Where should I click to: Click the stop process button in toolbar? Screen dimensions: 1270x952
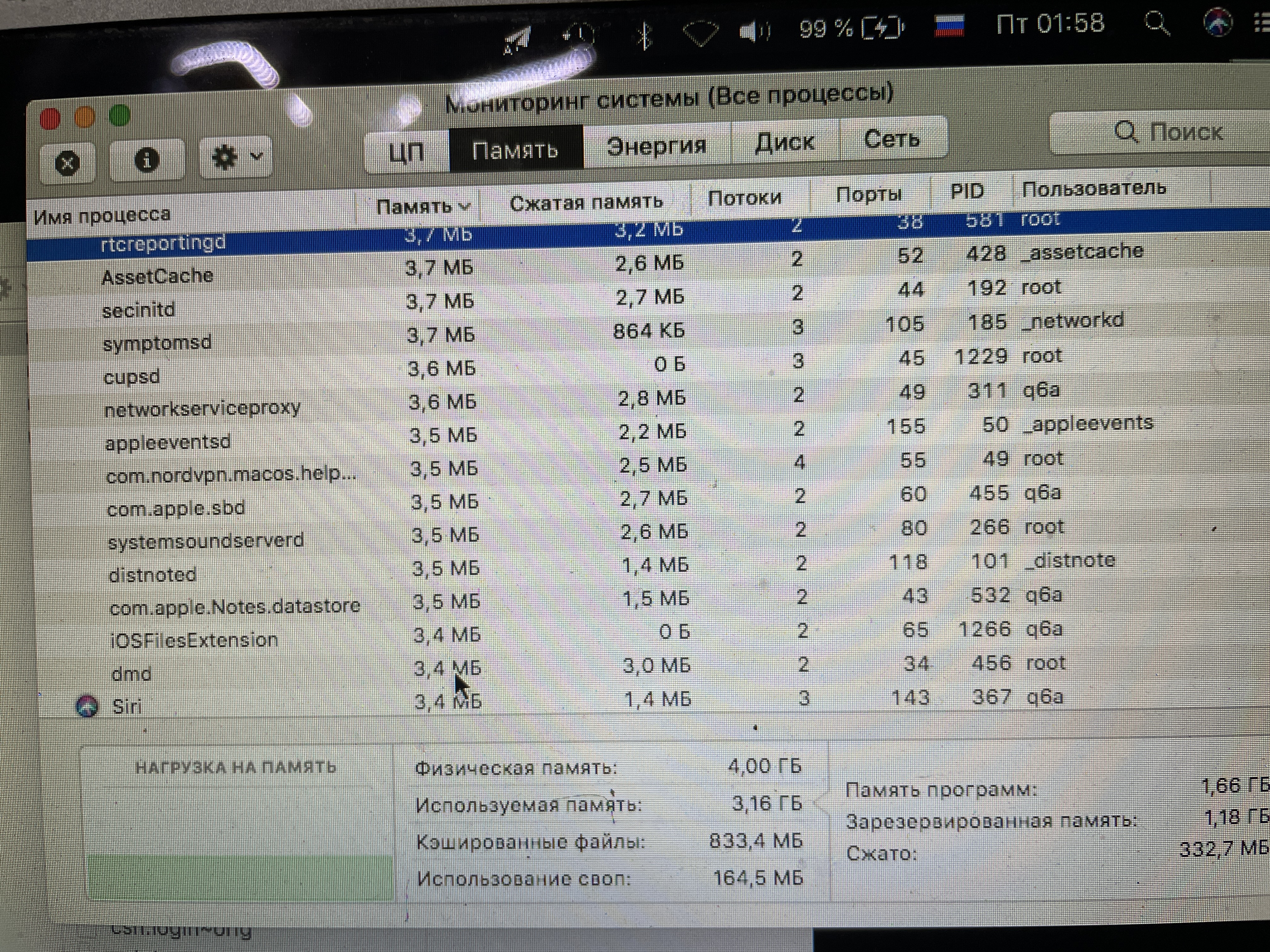point(68,163)
